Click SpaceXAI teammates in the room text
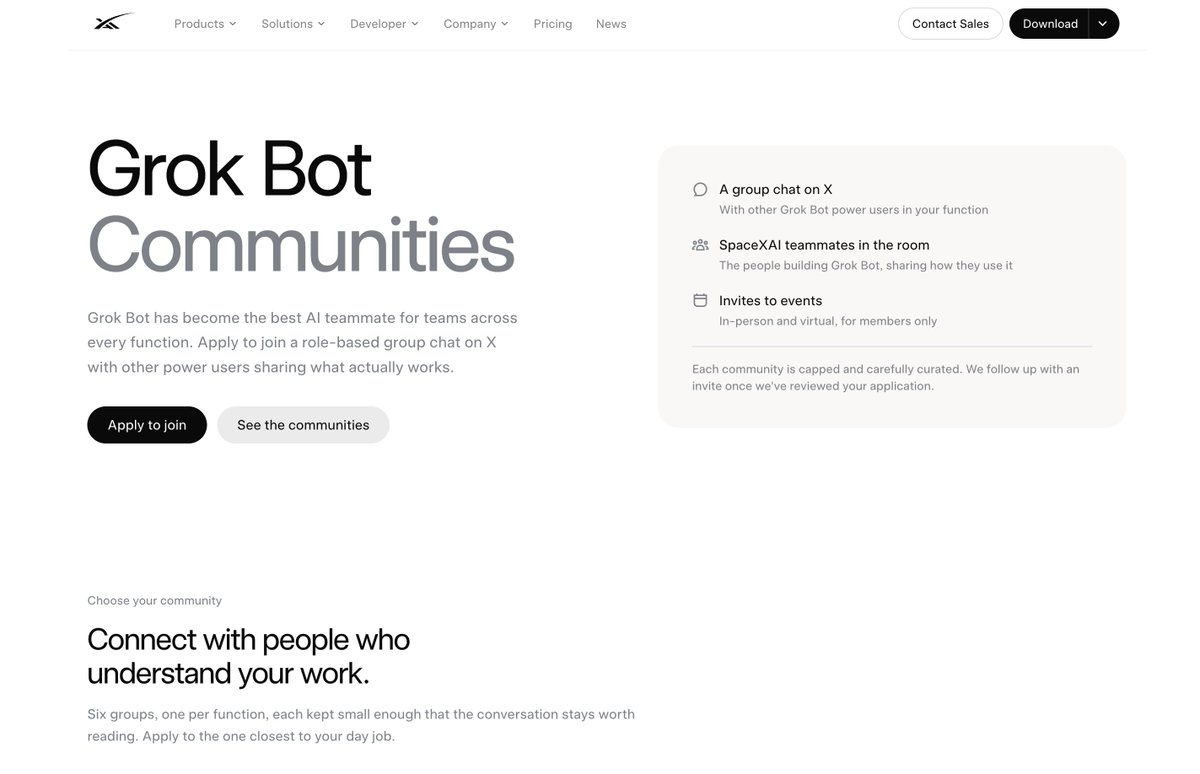 pos(824,245)
